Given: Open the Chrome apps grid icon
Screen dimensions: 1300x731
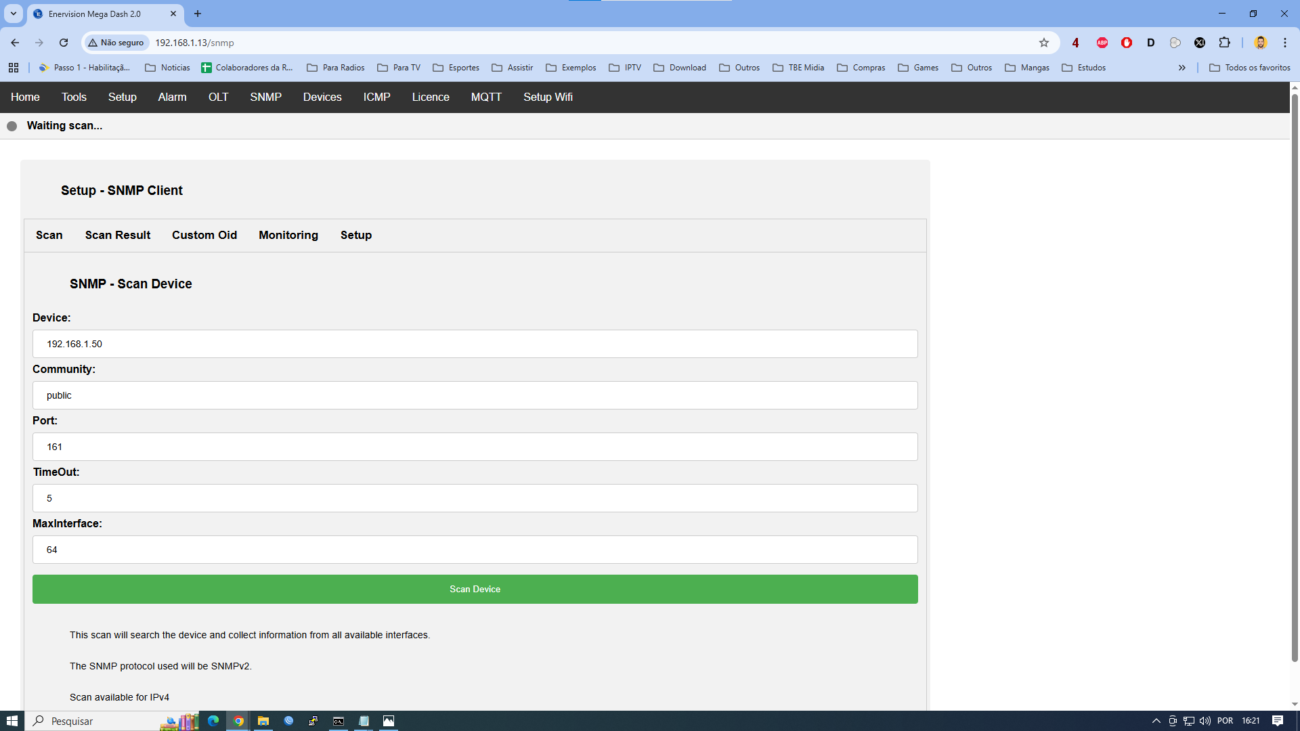Looking at the screenshot, I should (13, 68).
